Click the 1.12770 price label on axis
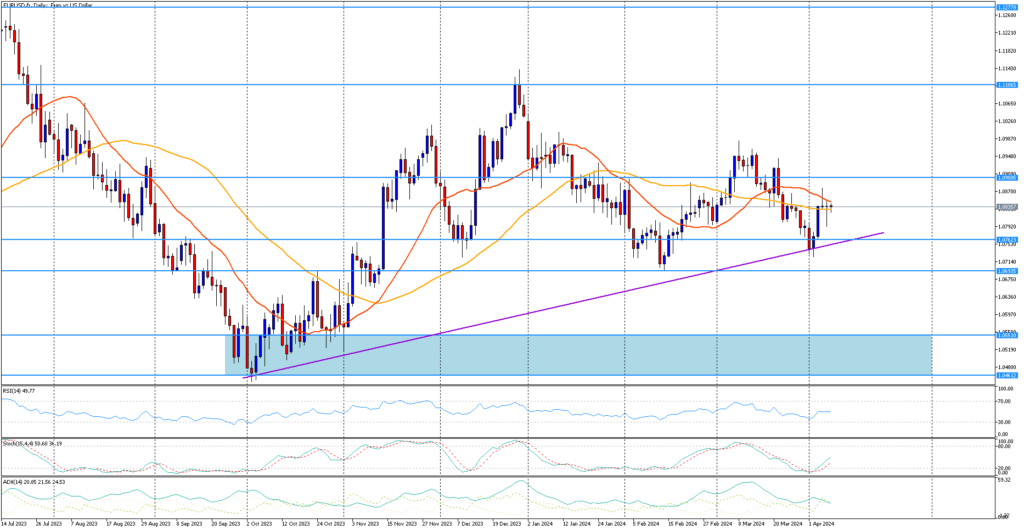Image resolution: width=1024 pixels, height=530 pixels. click(1007, 5)
